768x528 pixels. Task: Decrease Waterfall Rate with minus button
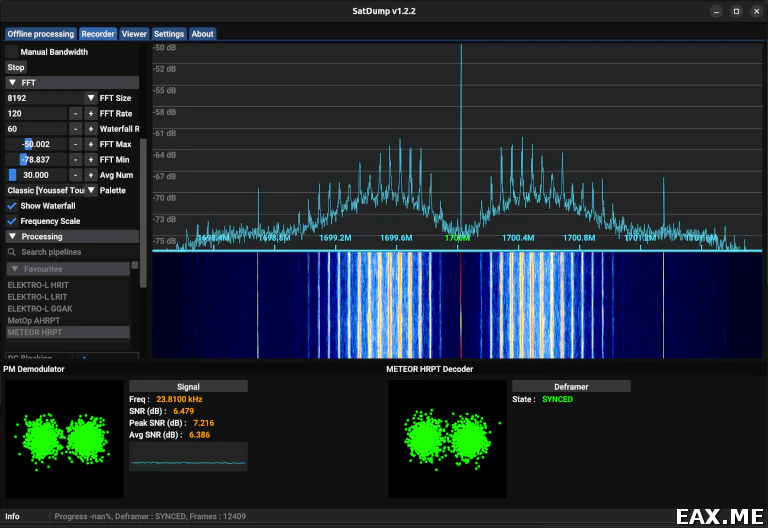coord(75,129)
